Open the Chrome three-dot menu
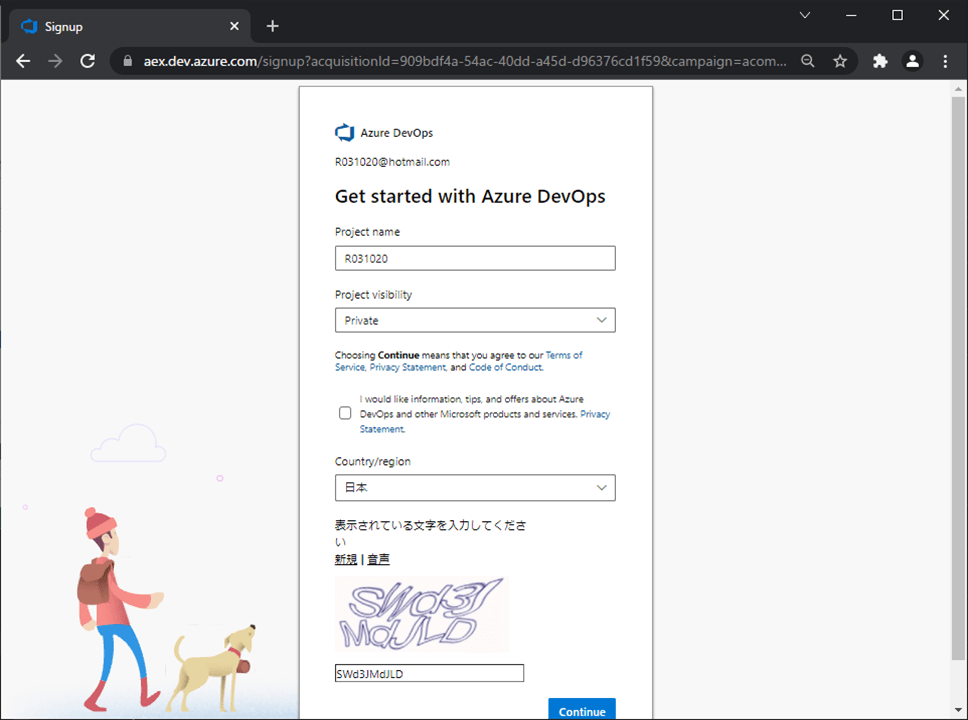968x720 pixels. pyautogui.click(x=945, y=61)
